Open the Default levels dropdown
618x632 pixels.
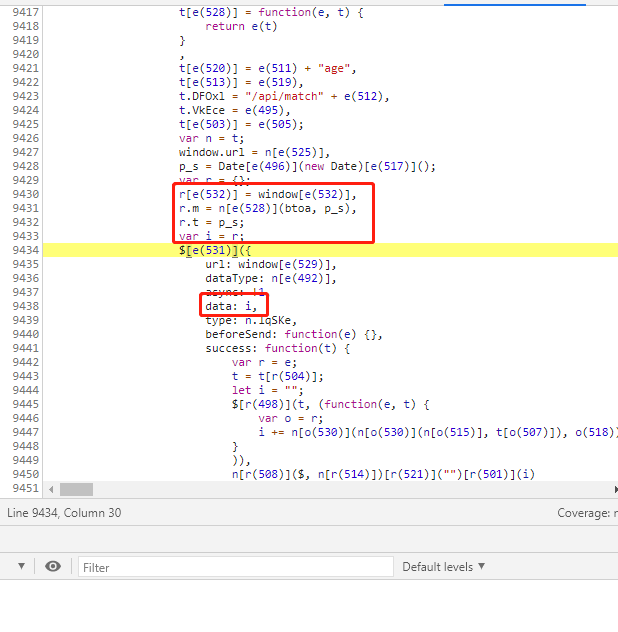443,567
